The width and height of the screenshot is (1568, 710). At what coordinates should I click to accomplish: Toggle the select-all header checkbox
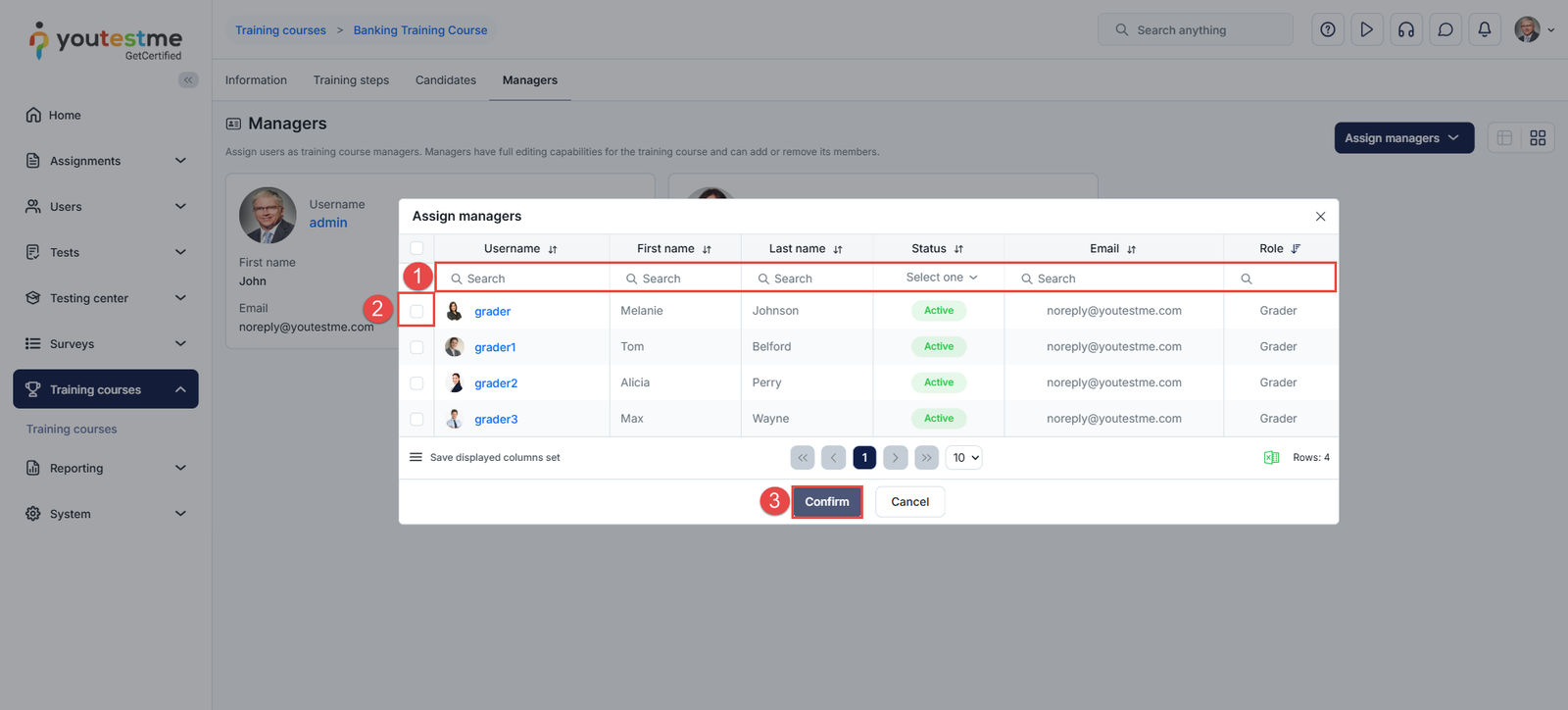(x=416, y=248)
